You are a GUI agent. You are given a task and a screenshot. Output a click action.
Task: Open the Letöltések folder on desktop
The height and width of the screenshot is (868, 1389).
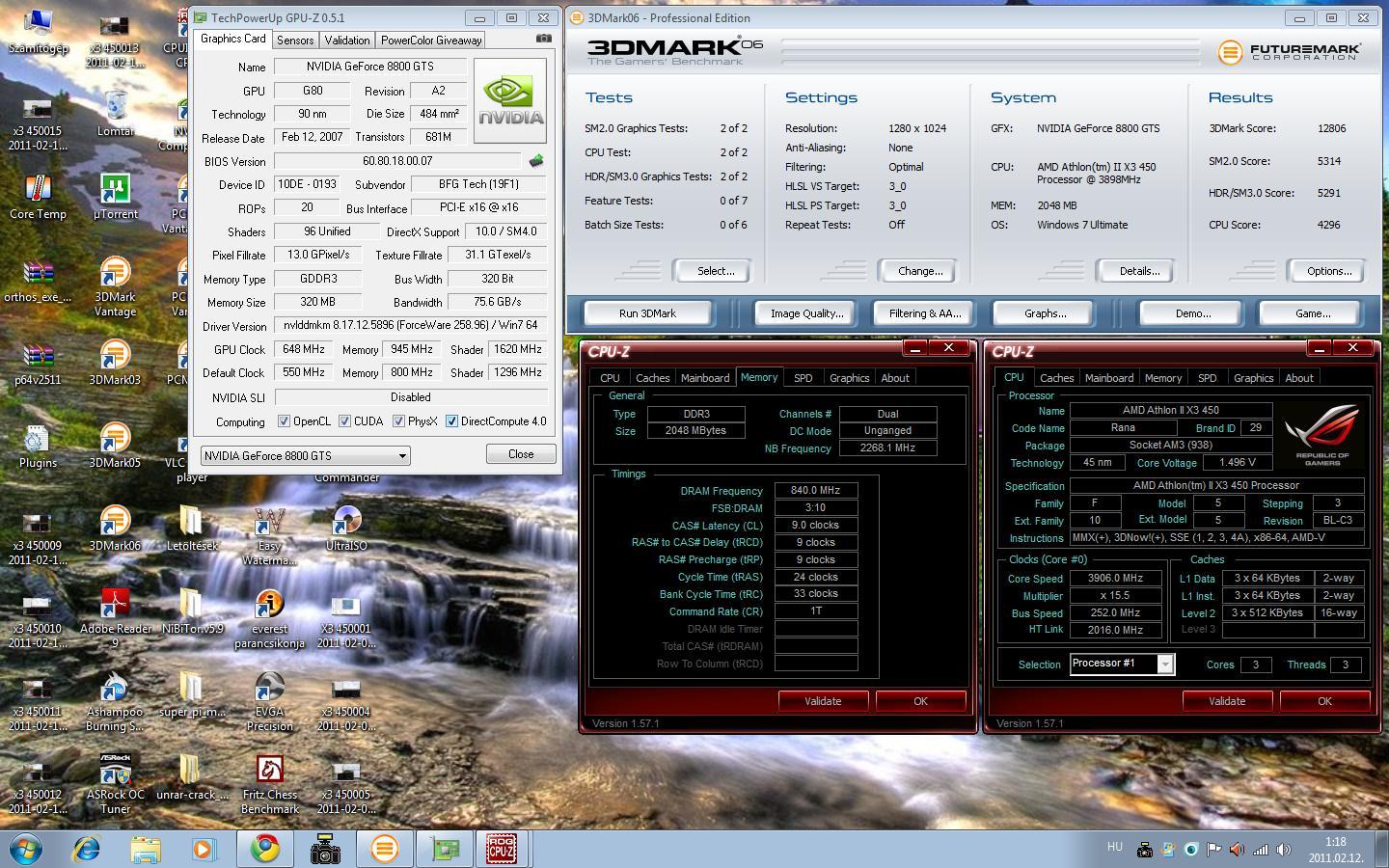tap(192, 529)
